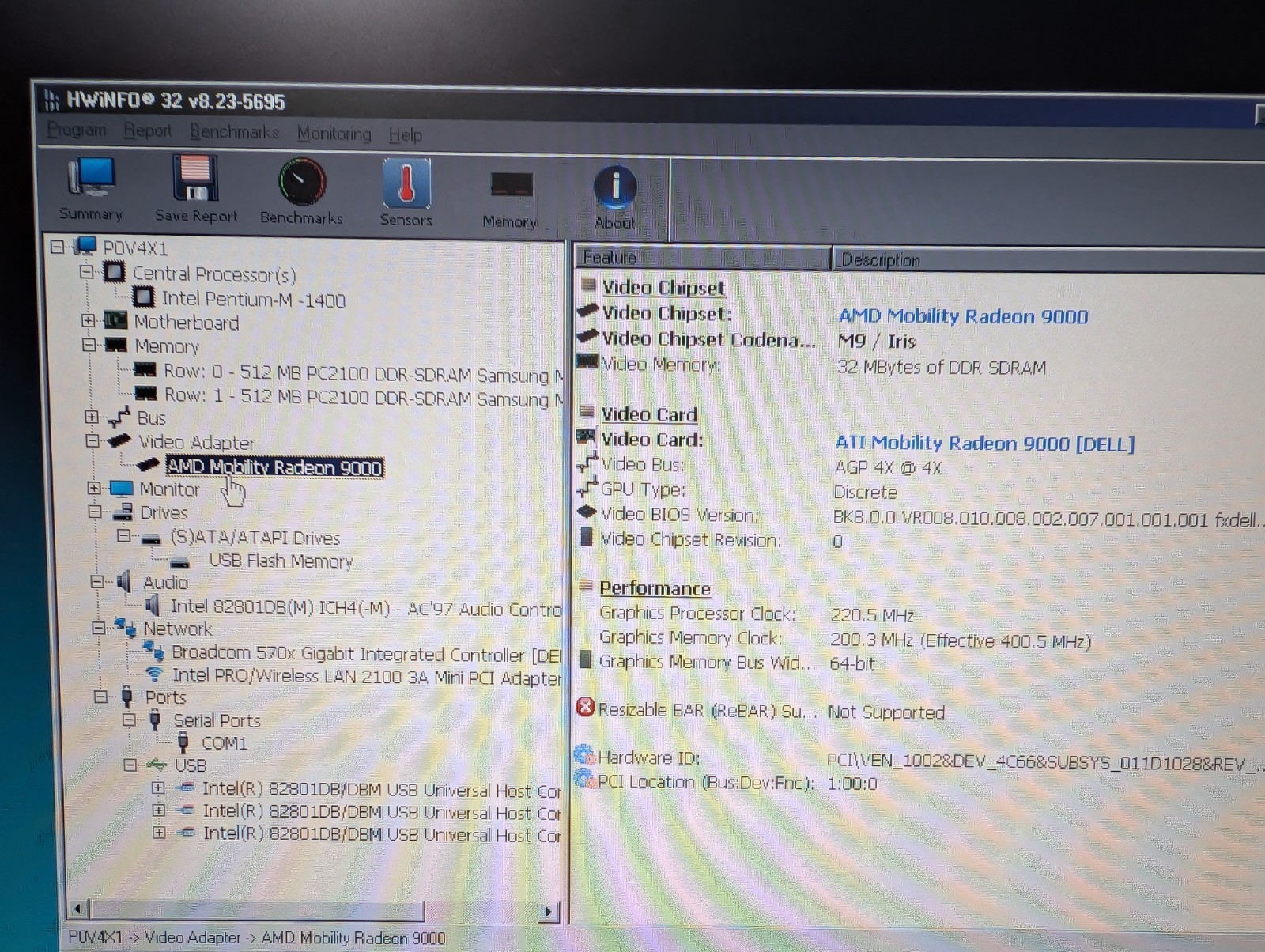The image size is (1265, 952).
Task: Click the tree scrollbar left arrow
Action: [77, 909]
